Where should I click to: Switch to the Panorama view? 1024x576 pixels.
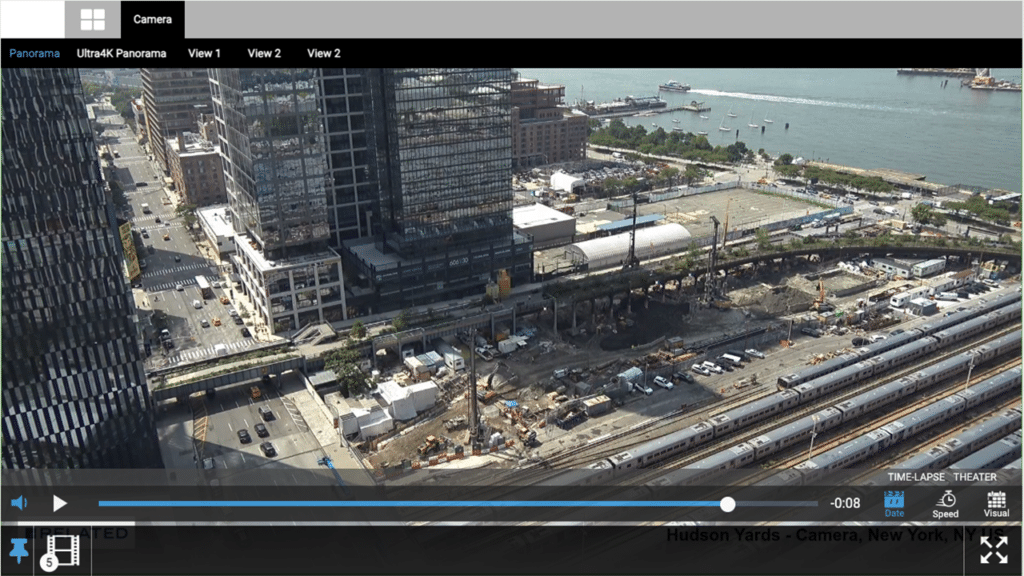(x=35, y=53)
